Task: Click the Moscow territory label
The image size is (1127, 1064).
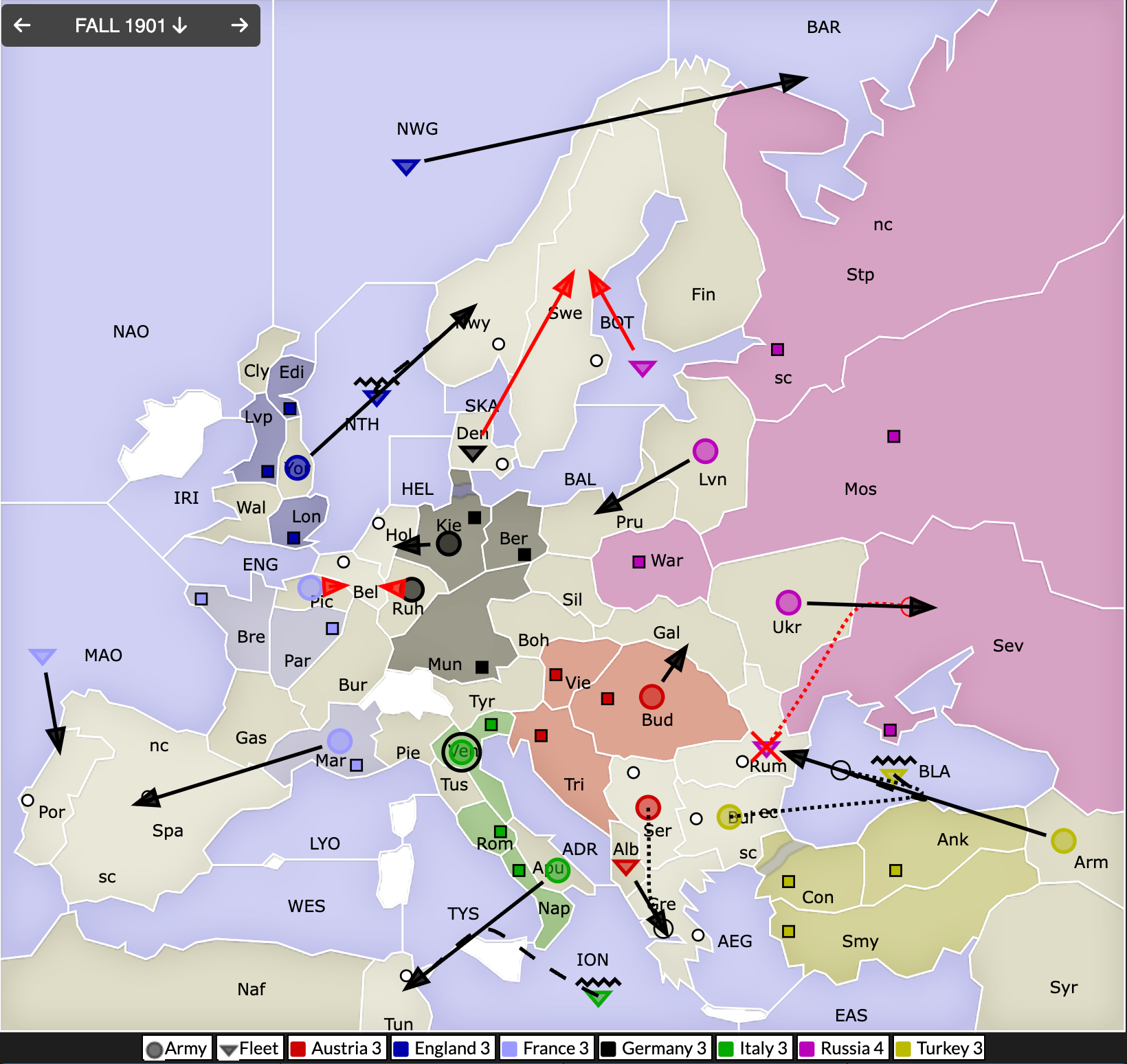Action: coord(860,489)
